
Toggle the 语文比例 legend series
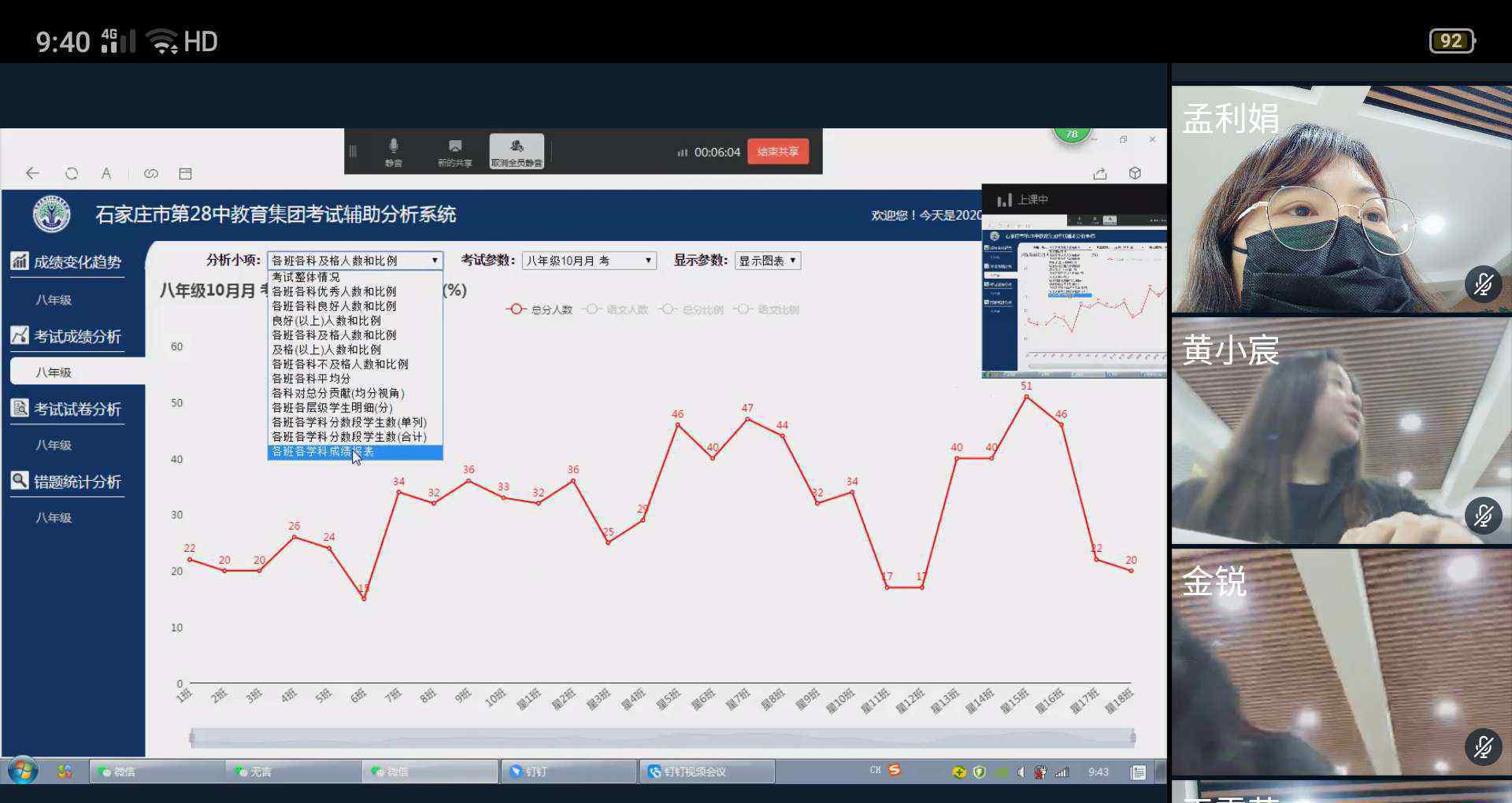pos(766,309)
